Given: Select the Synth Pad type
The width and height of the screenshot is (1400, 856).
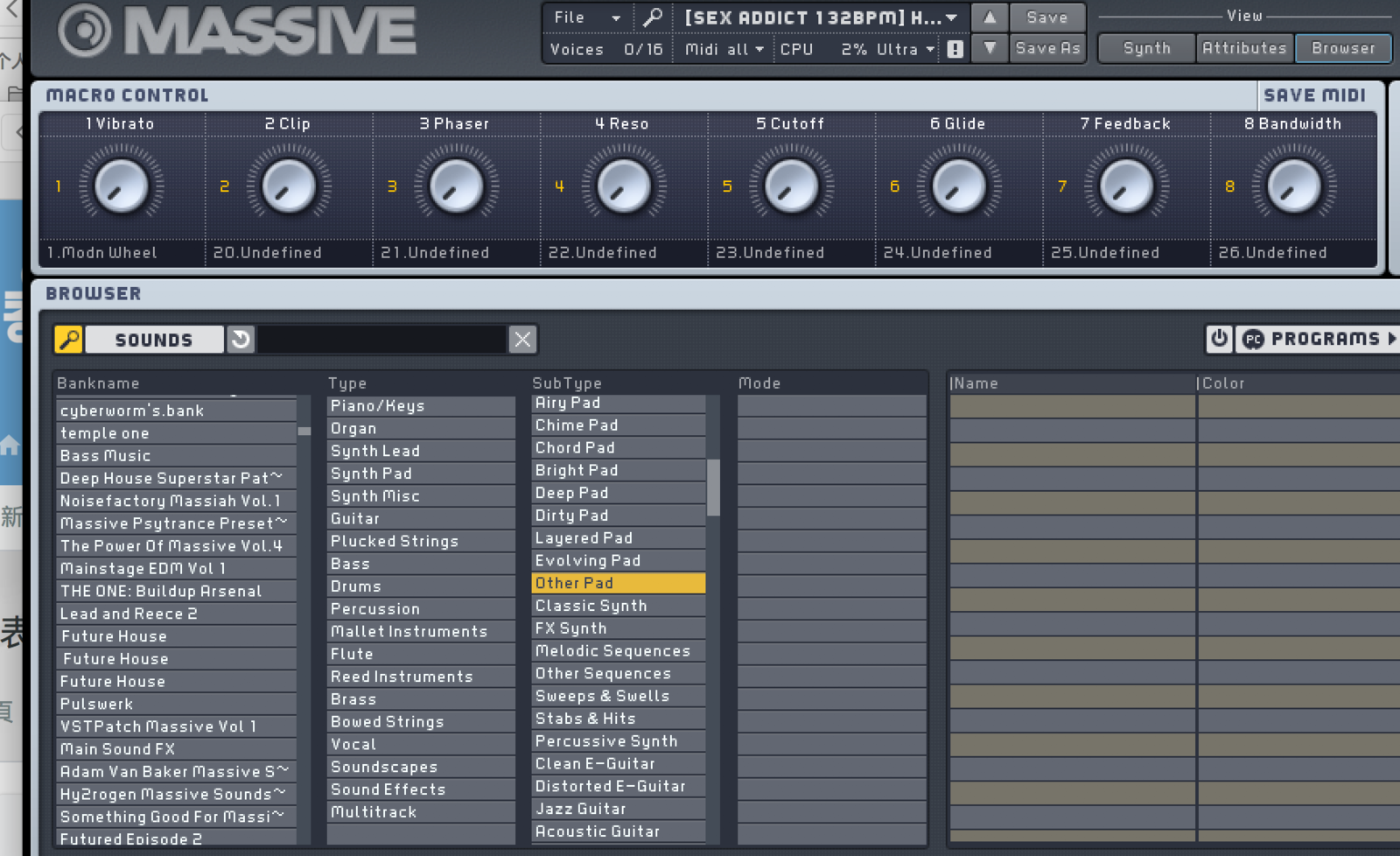Looking at the screenshot, I should click(x=421, y=474).
